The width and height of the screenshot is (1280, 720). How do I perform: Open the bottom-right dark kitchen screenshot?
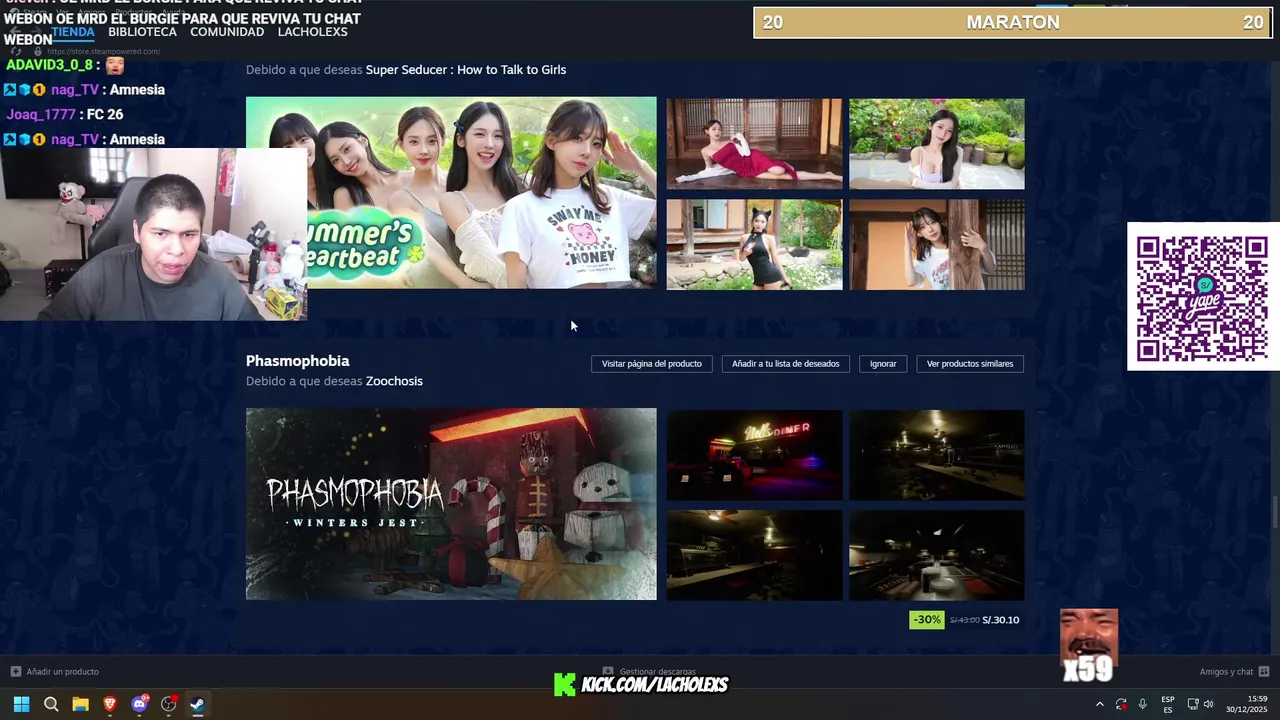(937, 556)
